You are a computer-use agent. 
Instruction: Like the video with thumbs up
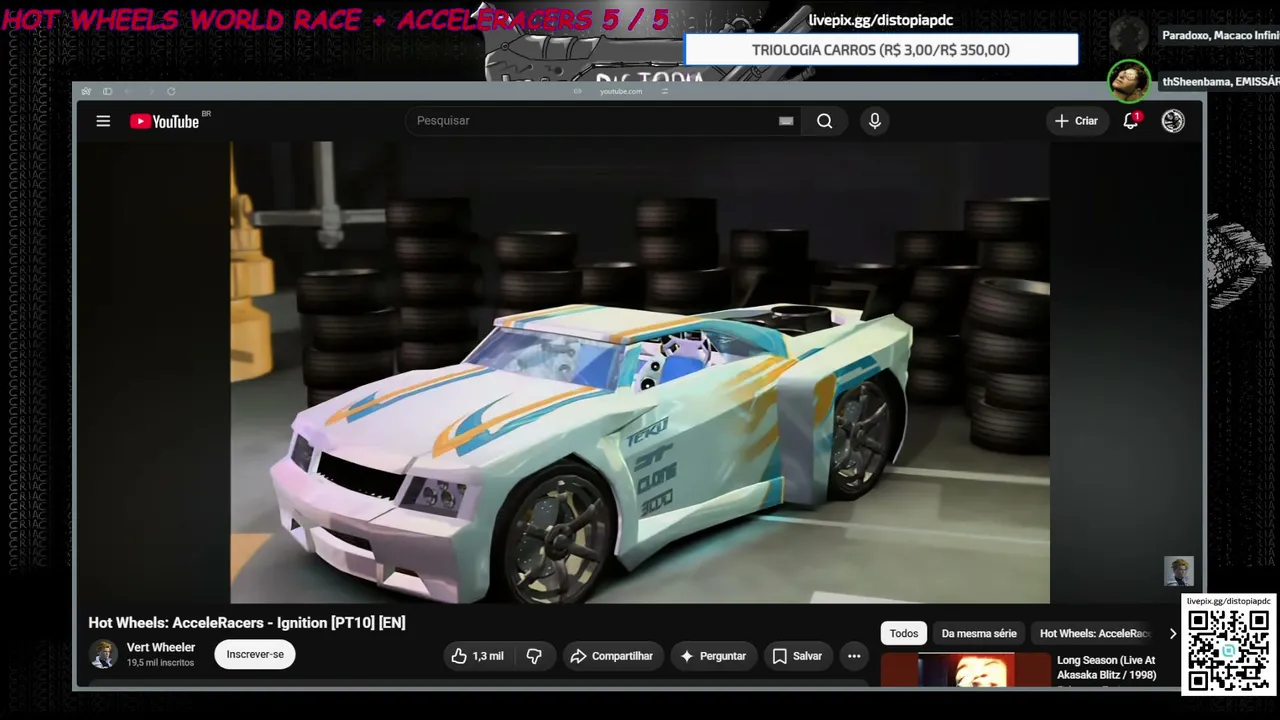point(478,656)
